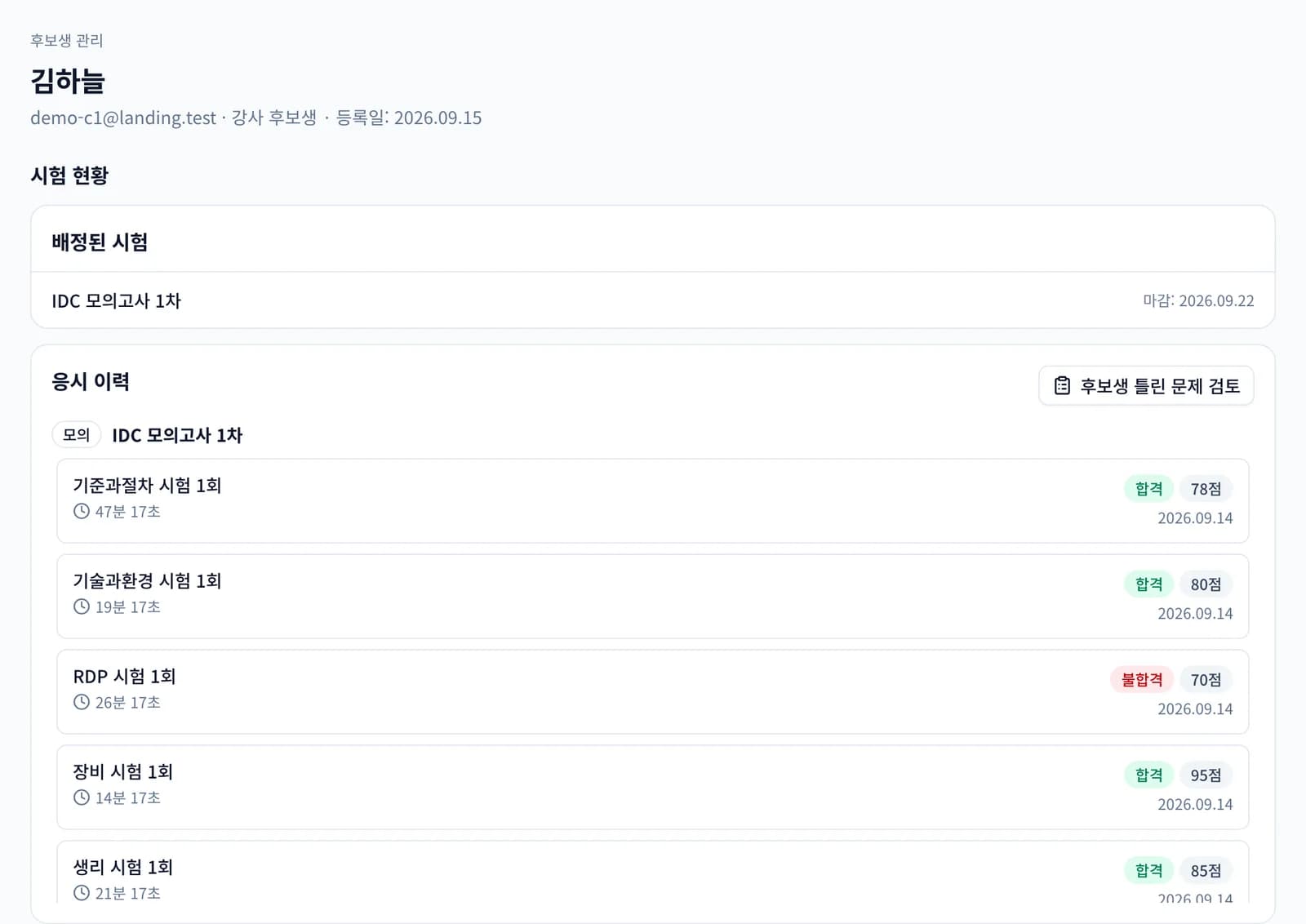This screenshot has width=1306, height=924.
Task: Click clock icon beside 26분 17초
Action: (82, 703)
